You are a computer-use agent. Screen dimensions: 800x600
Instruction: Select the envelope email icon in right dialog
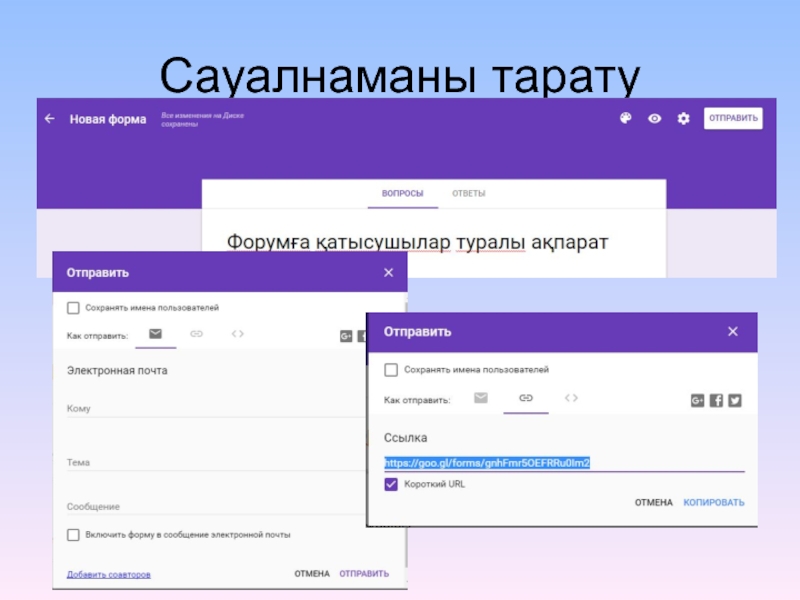click(481, 398)
